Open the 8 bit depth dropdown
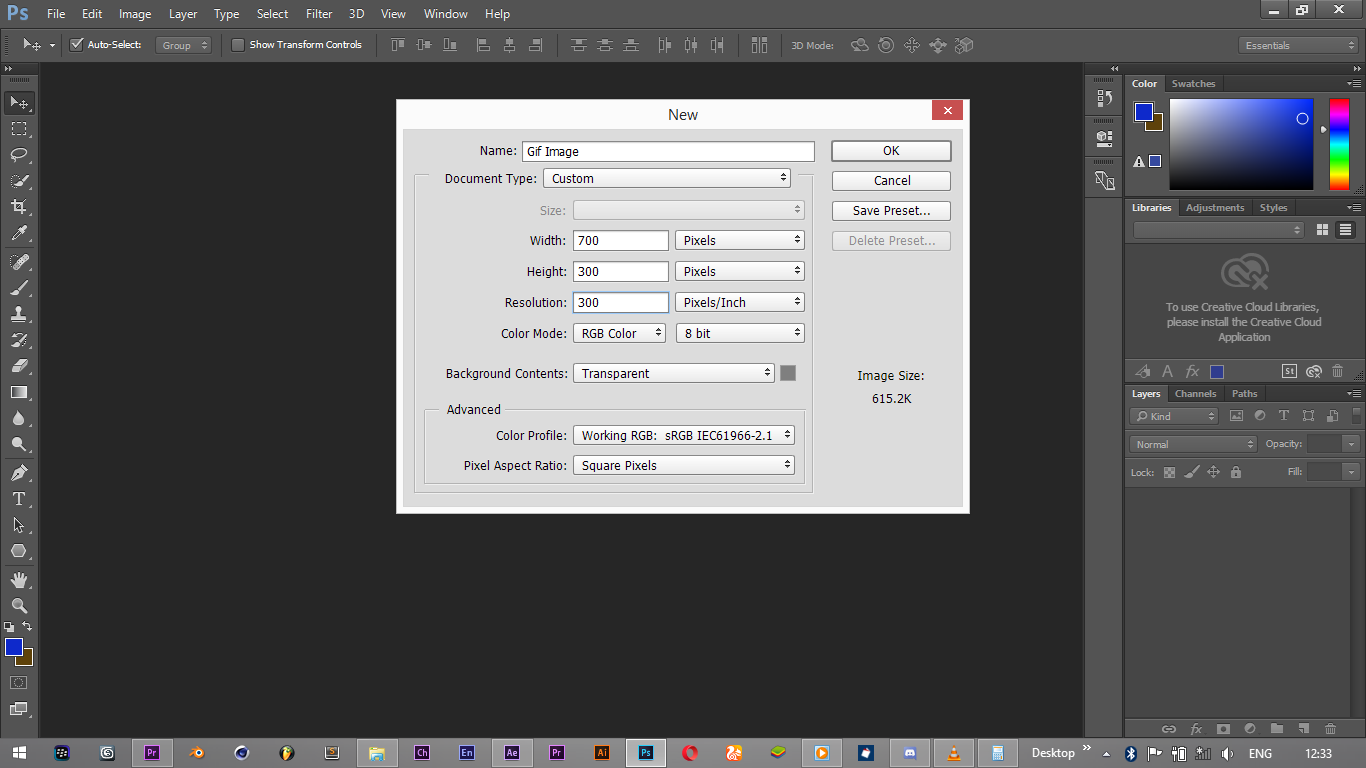The image size is (1366, 768). pos(740,333)
